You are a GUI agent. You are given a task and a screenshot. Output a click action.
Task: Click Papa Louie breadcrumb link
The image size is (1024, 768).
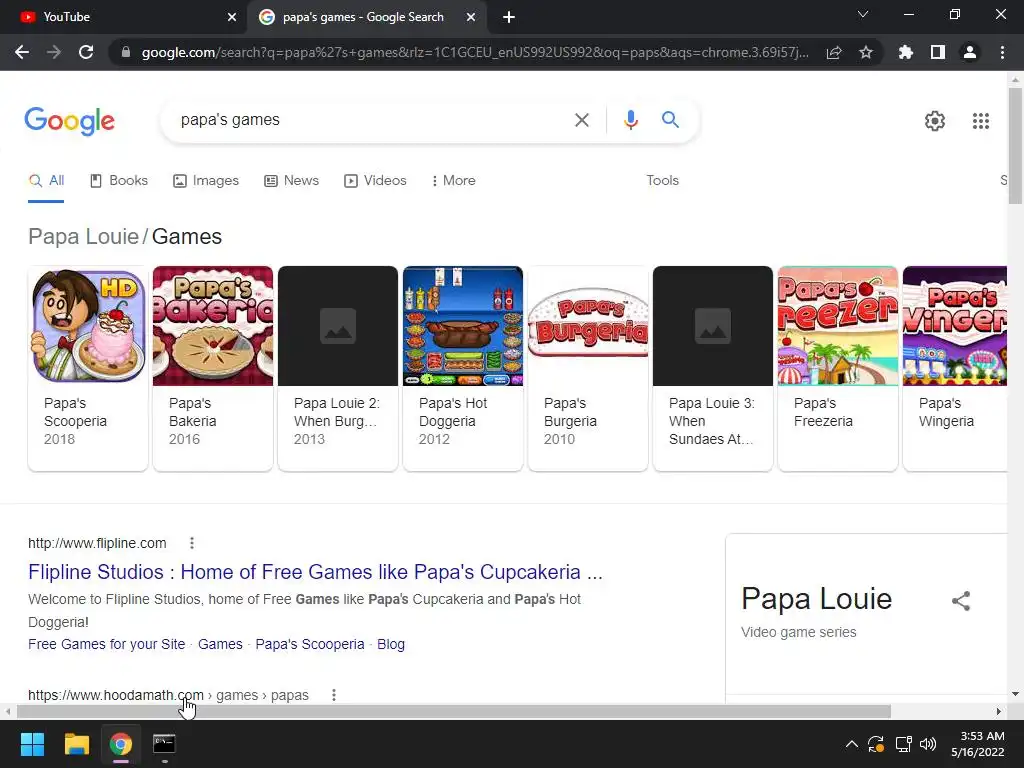tap(84, 236)
